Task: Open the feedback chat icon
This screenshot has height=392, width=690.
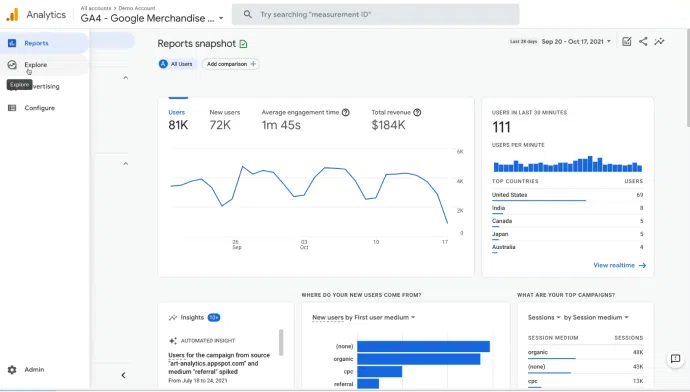Action: tap(675, 359)
